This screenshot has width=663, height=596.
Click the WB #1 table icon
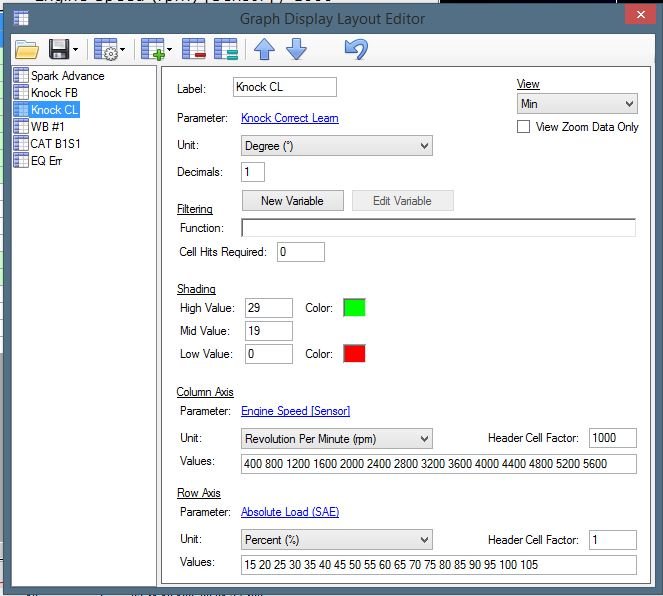pyautogui.click(x=21, y=126)
